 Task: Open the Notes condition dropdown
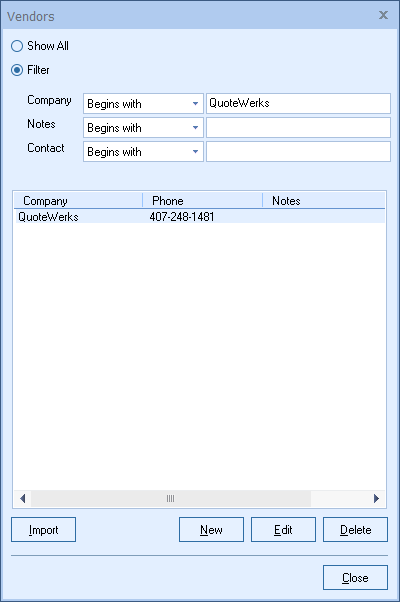[x=143, y=127]
